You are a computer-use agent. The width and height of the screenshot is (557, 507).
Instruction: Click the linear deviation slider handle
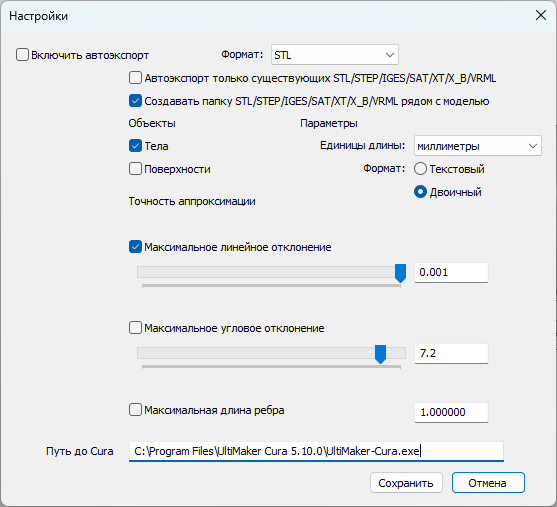point(400,273)
